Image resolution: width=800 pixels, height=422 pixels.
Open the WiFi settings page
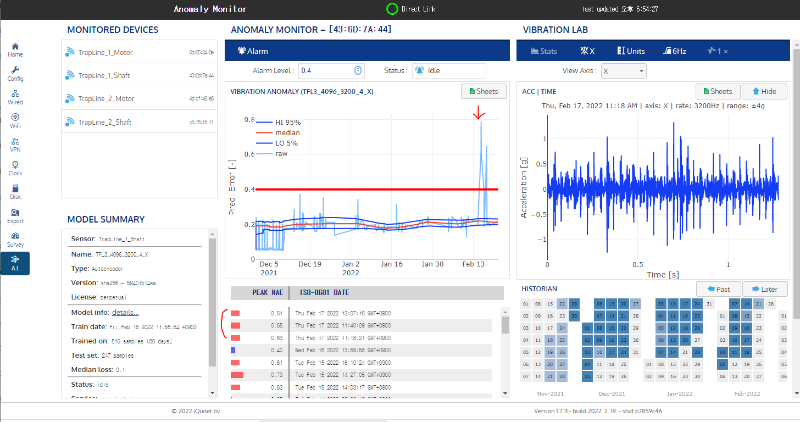pyautogui.click(x=15, y=121)
